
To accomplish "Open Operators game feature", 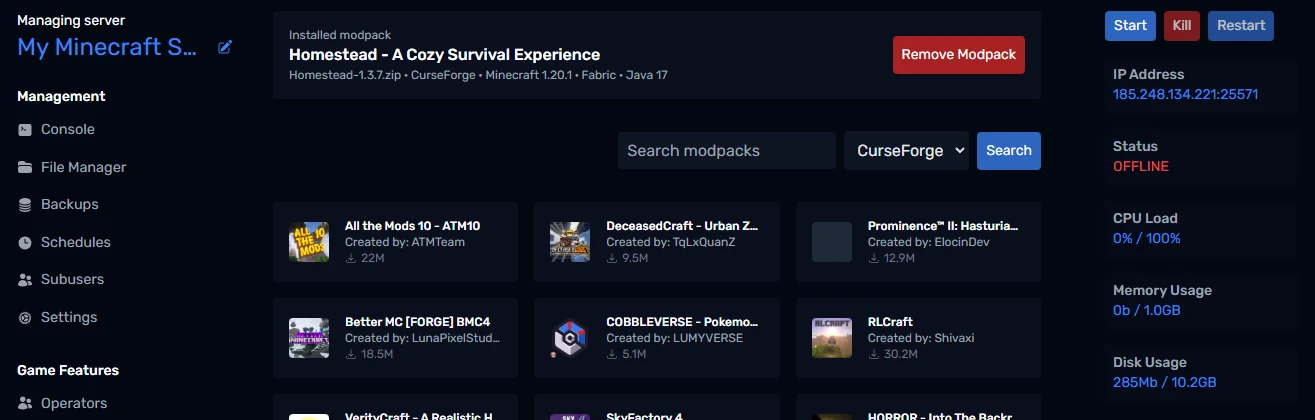I will pos(74,404).
